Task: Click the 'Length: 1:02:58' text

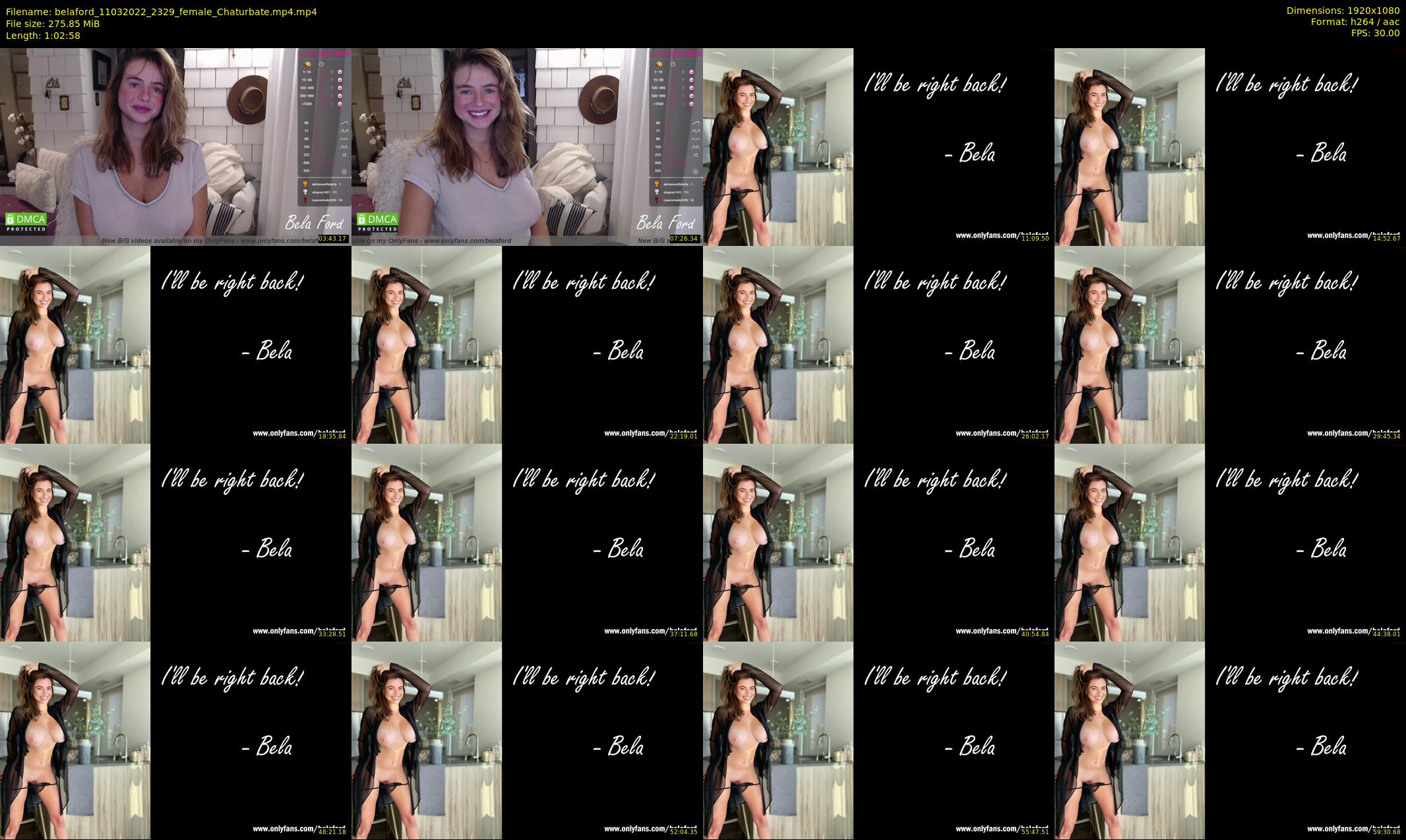Action: (x=43, y=36)
